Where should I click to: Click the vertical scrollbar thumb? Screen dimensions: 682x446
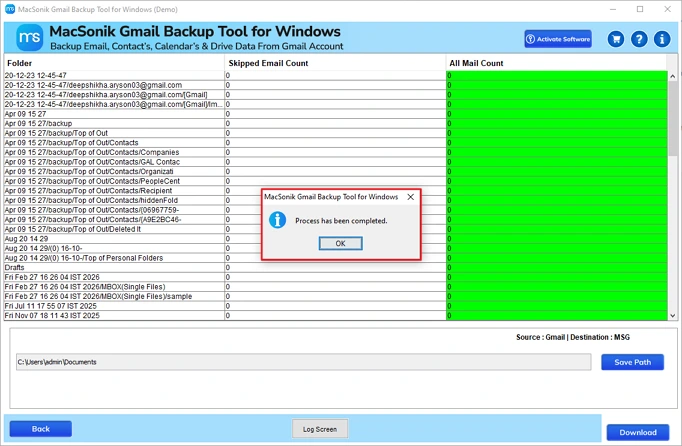(673, 118)
